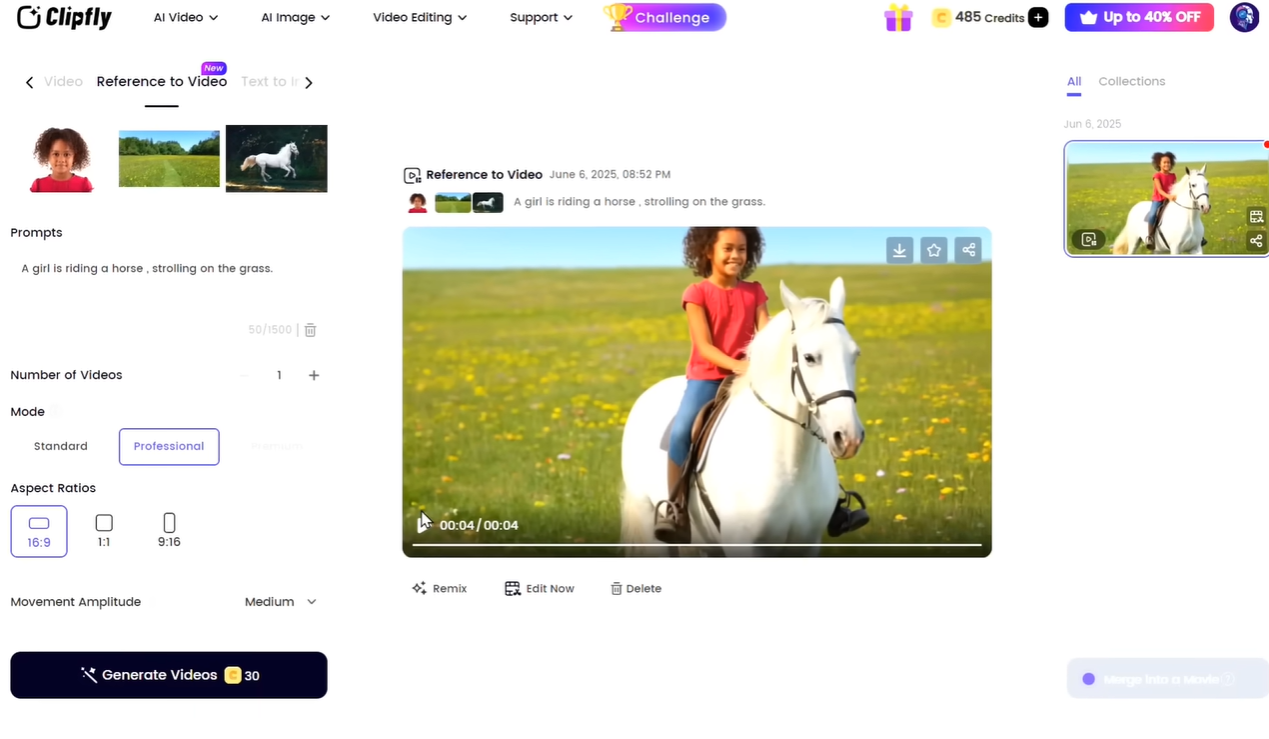The image size is (1269, 739).
Task: Increase number of videos with plus
Action: (x=314, y=375)
